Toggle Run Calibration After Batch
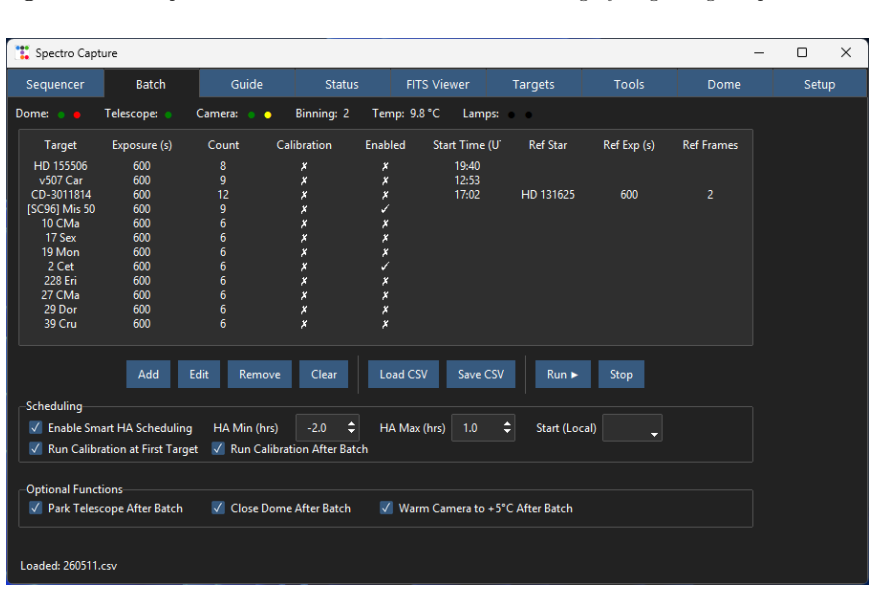Image resolution: width=875 pixels, height=591 pixels. click(x=218, y=449)
